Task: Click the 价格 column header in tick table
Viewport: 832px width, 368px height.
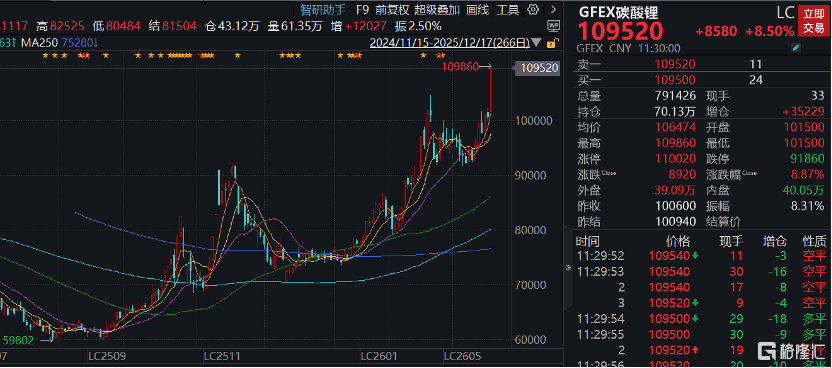Action: [x=679, y=242]
